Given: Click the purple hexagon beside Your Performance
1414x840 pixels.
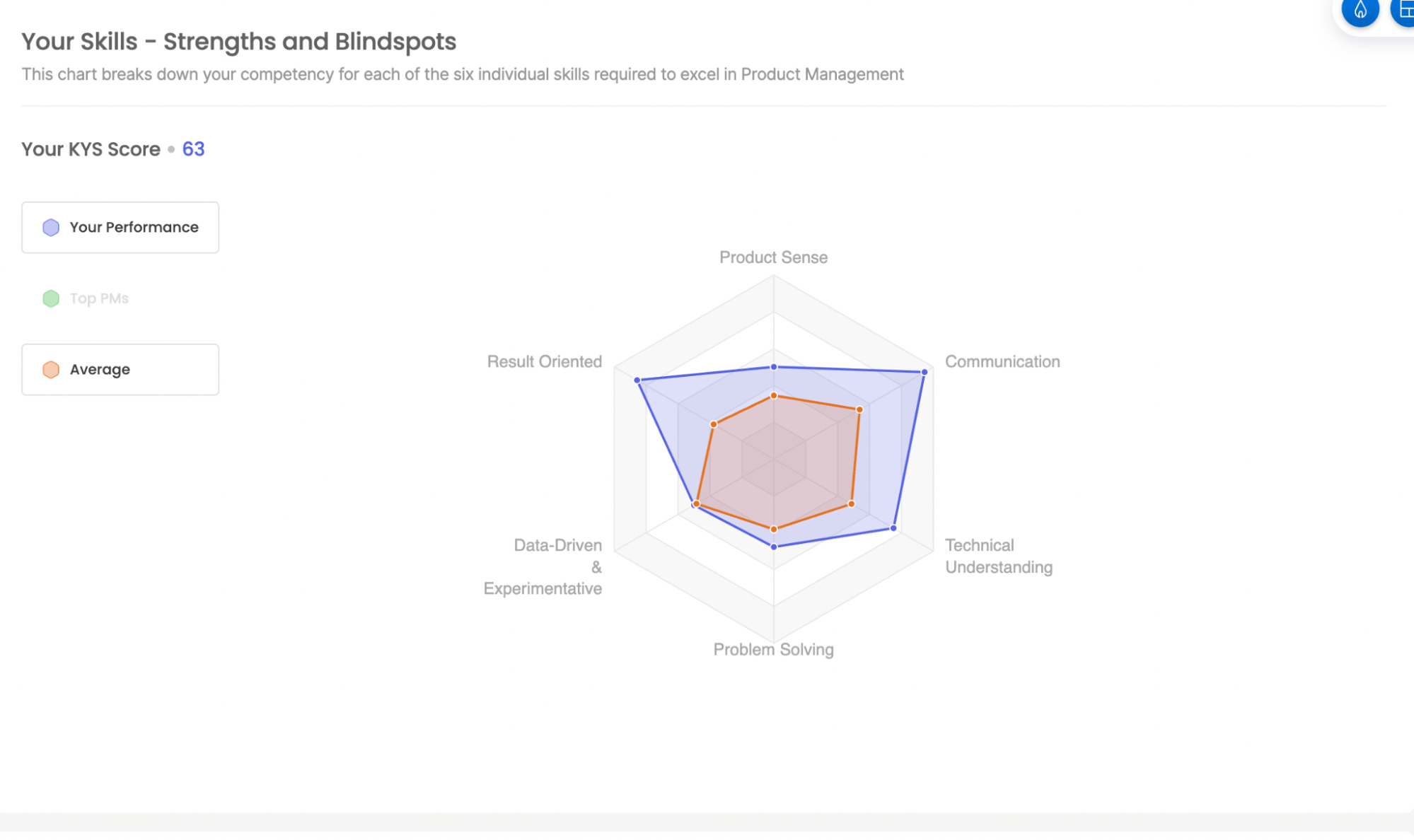Looking at the screenshot, I should click(51, 228).
